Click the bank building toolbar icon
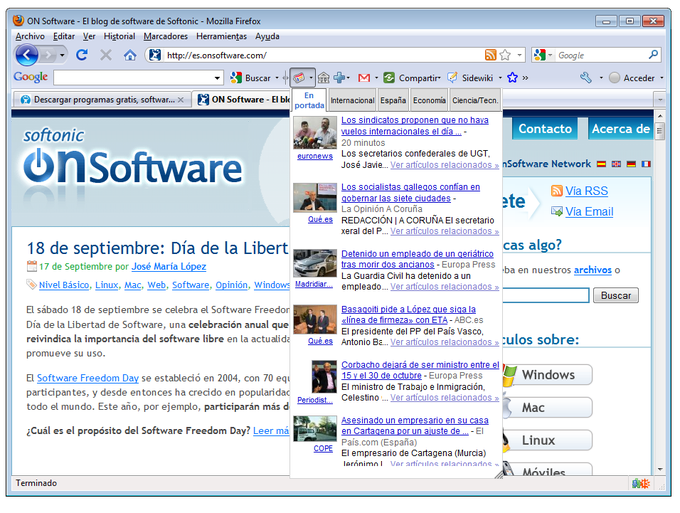Image resolution: width=680 pixels, height=513 pixels. coord(324,78)
